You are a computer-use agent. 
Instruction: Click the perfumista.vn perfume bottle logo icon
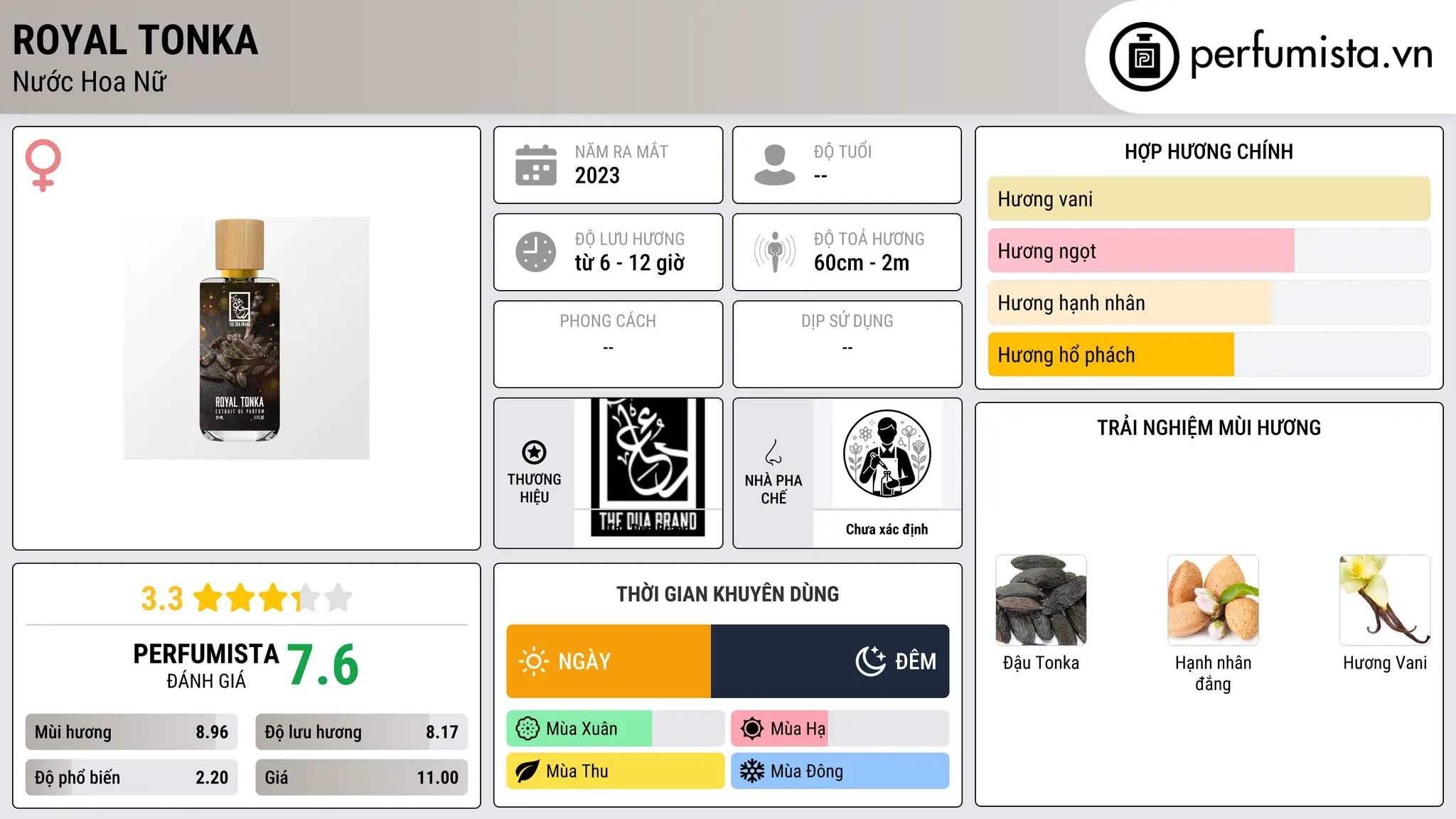point(1144,57)
